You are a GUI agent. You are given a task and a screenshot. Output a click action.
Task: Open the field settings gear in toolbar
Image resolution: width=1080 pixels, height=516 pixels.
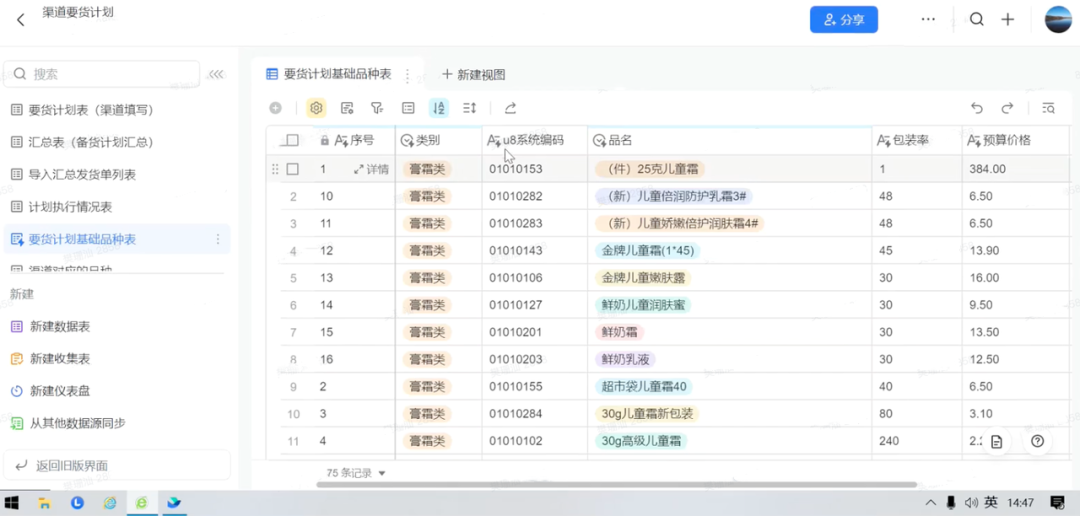coord(316,107)
